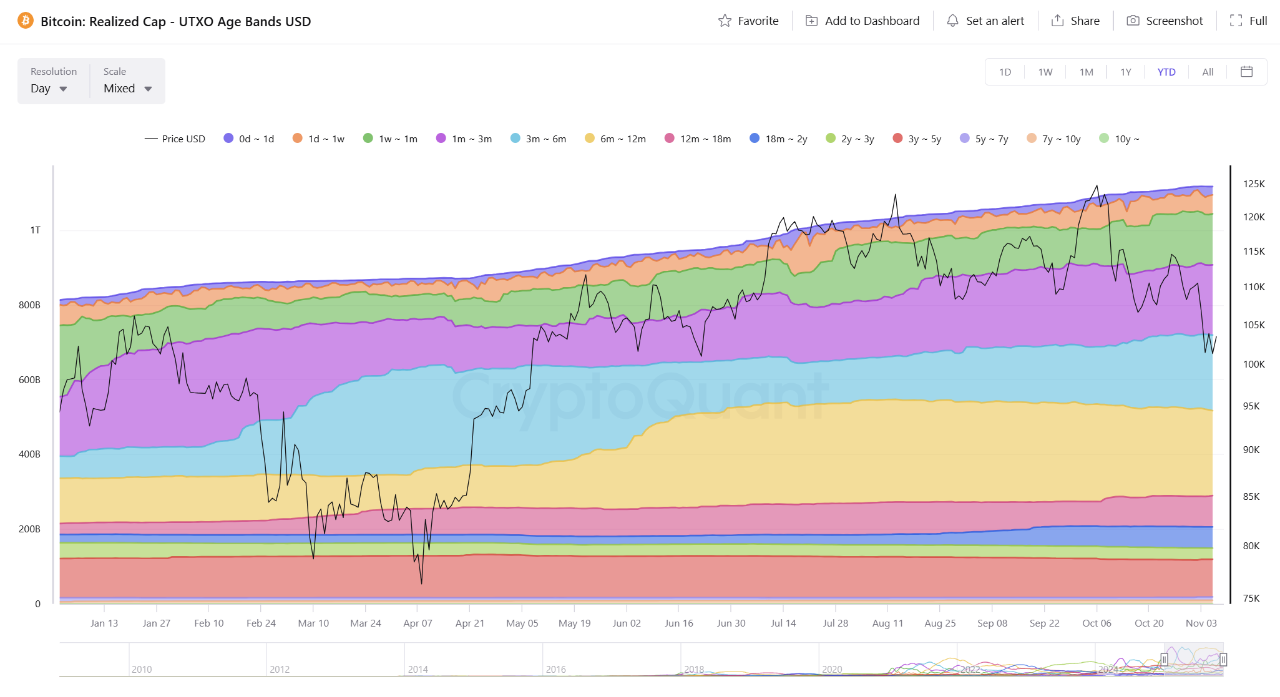This screenshot has width=1280, height=697.
Task: Enter full screen with Full icon
Action: pos(1236,21)
